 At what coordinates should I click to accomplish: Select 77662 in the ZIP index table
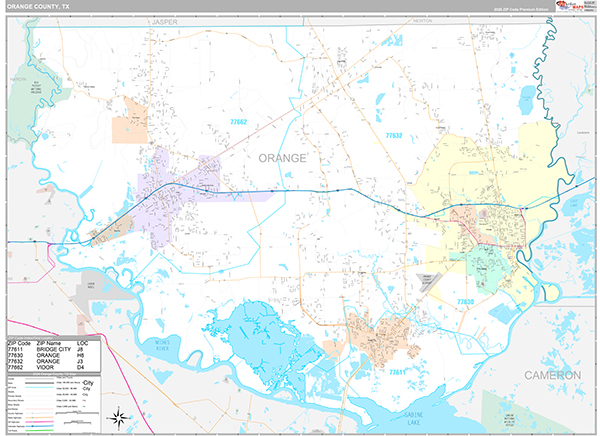[x=15, y=367]
